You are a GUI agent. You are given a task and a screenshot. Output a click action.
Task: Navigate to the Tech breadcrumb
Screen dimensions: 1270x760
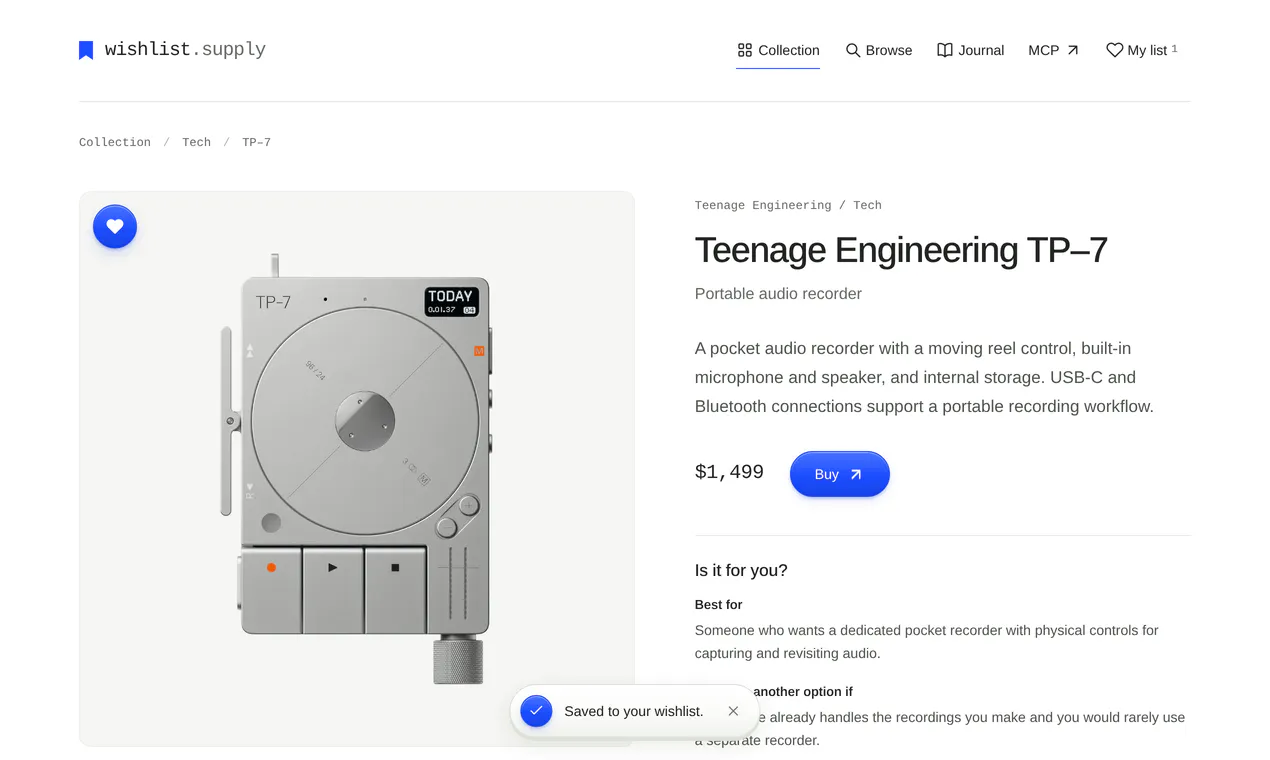[x=196, y=142]
